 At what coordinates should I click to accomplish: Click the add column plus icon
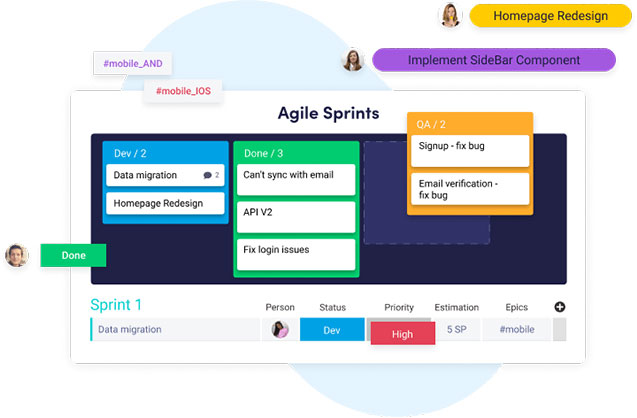pyautogui.click(x=560, y=307)
